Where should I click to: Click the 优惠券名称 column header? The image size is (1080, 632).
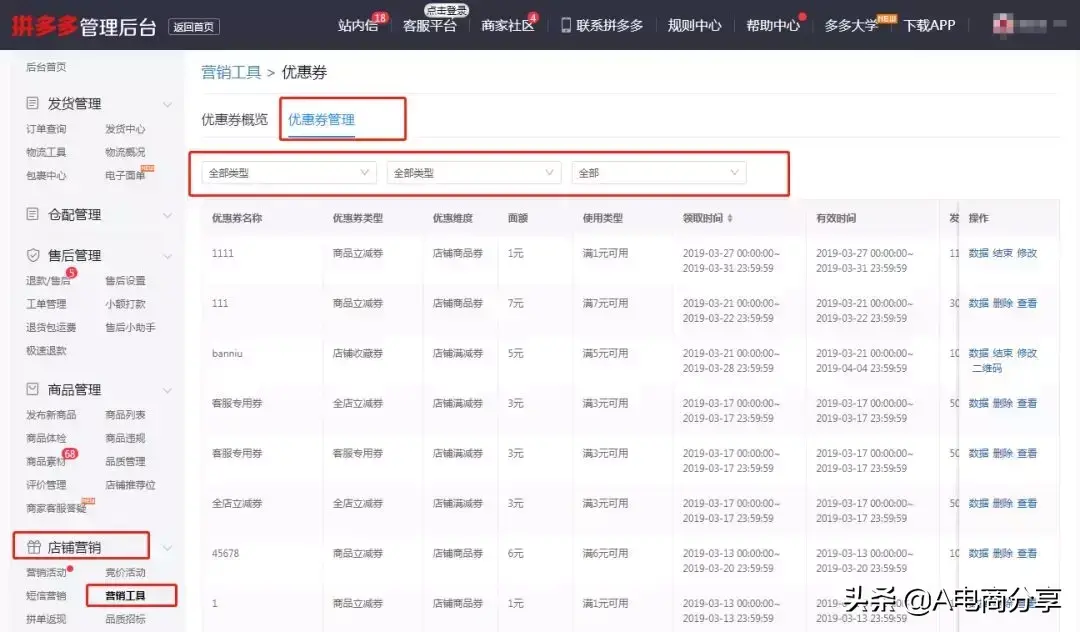(x=237, y=218)
